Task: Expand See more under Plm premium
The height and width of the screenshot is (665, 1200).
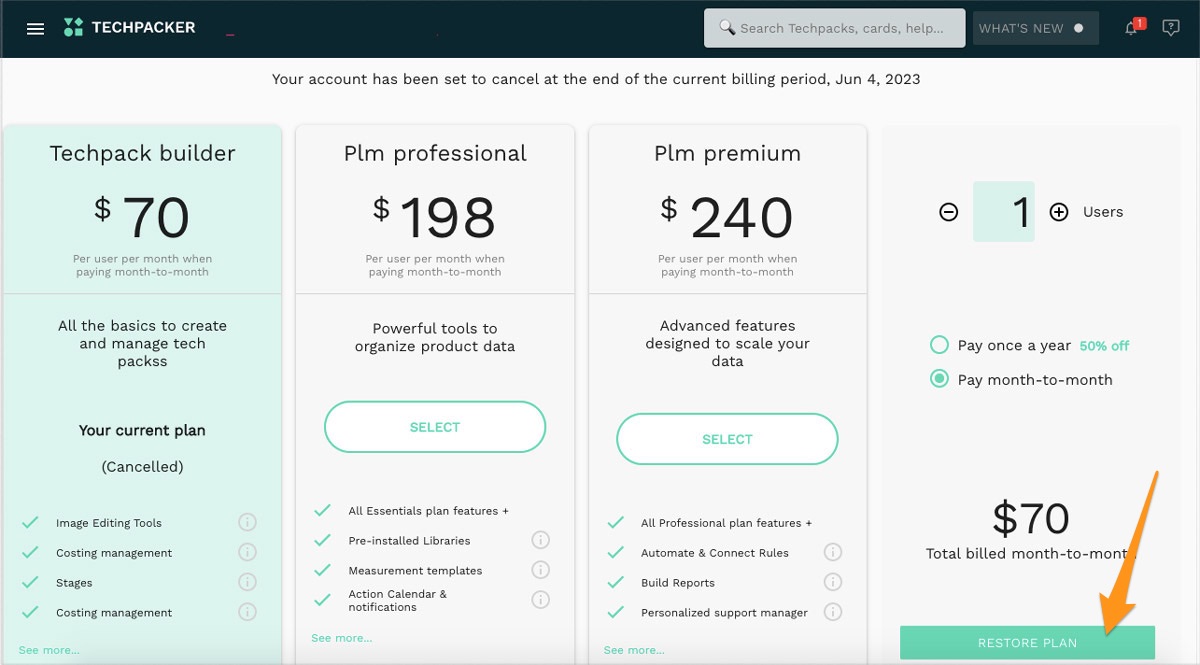Action: (634, 650)
